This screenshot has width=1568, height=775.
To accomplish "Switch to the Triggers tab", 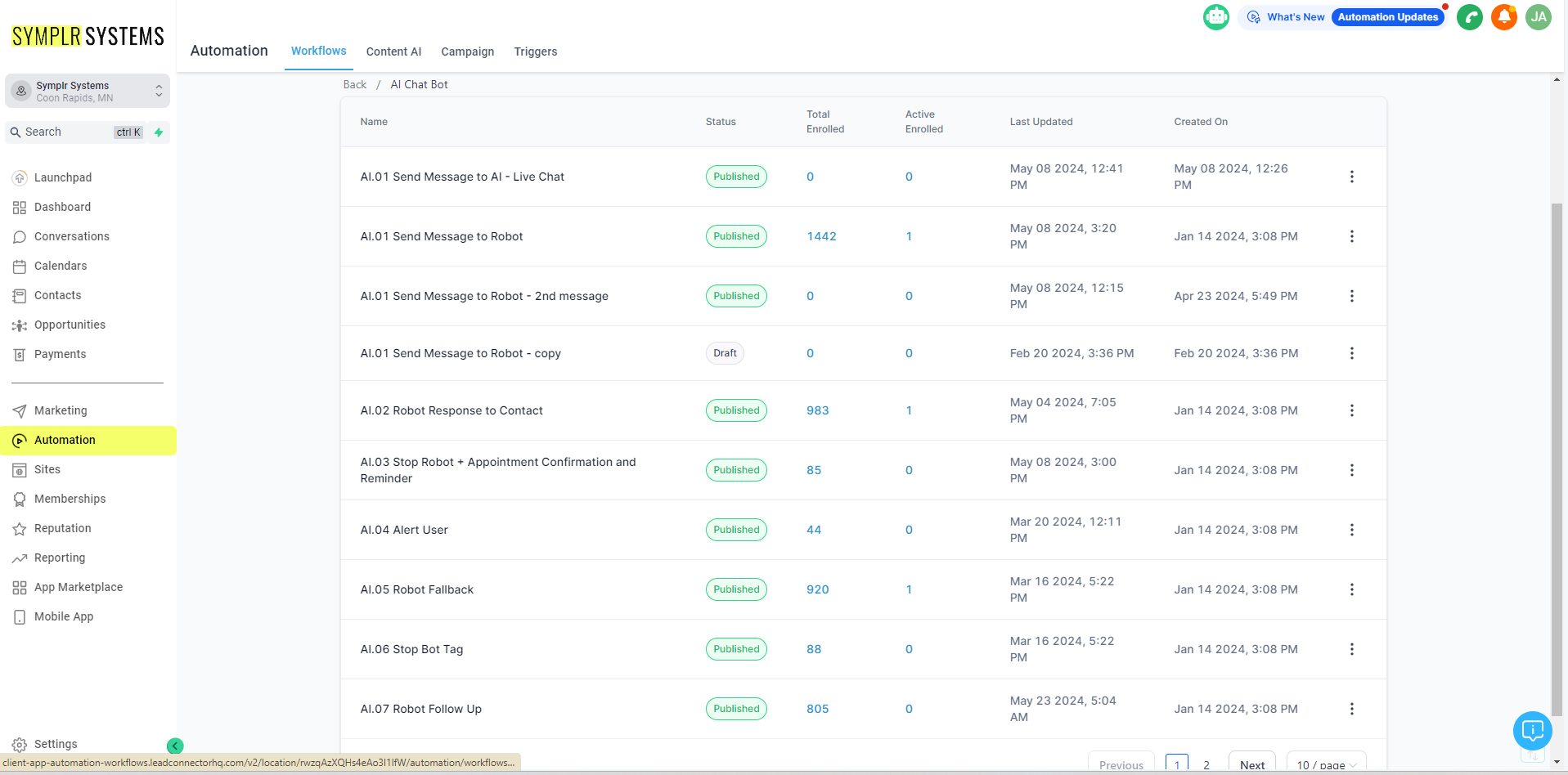I will [x=535, y=52].
